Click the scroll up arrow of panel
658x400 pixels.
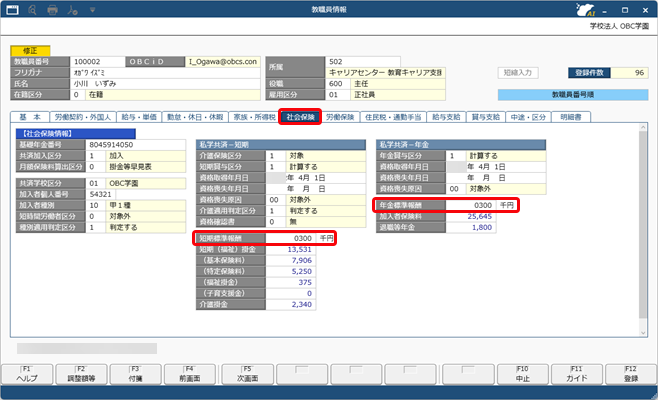(643, 127)
